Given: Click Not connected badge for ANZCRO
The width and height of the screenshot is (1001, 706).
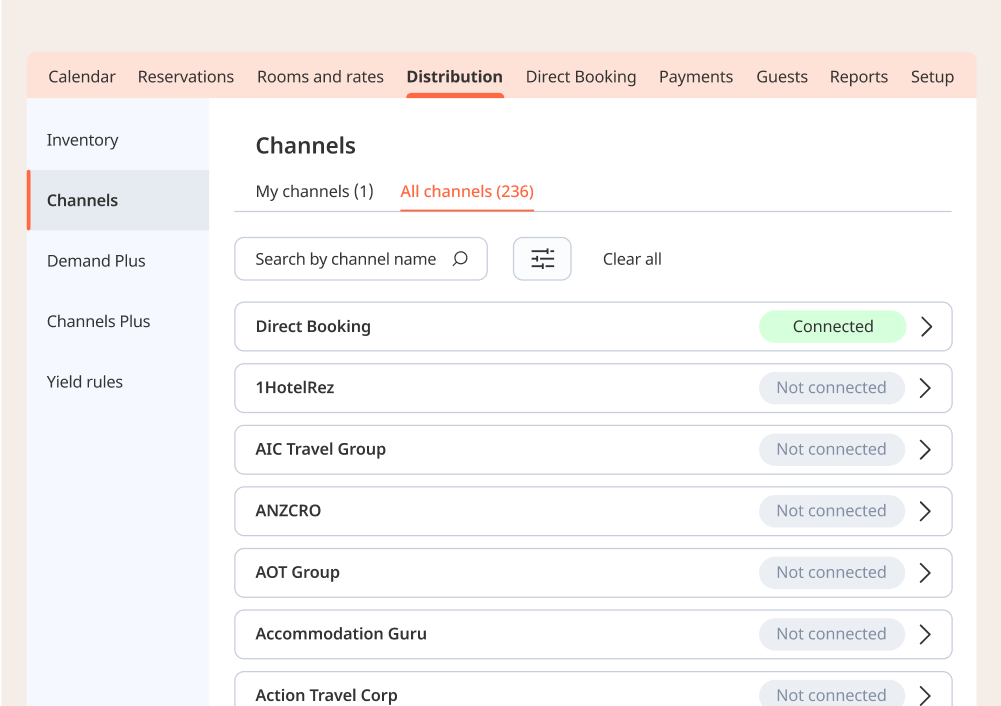Looking at the screenshot, I should click(831, 511).
